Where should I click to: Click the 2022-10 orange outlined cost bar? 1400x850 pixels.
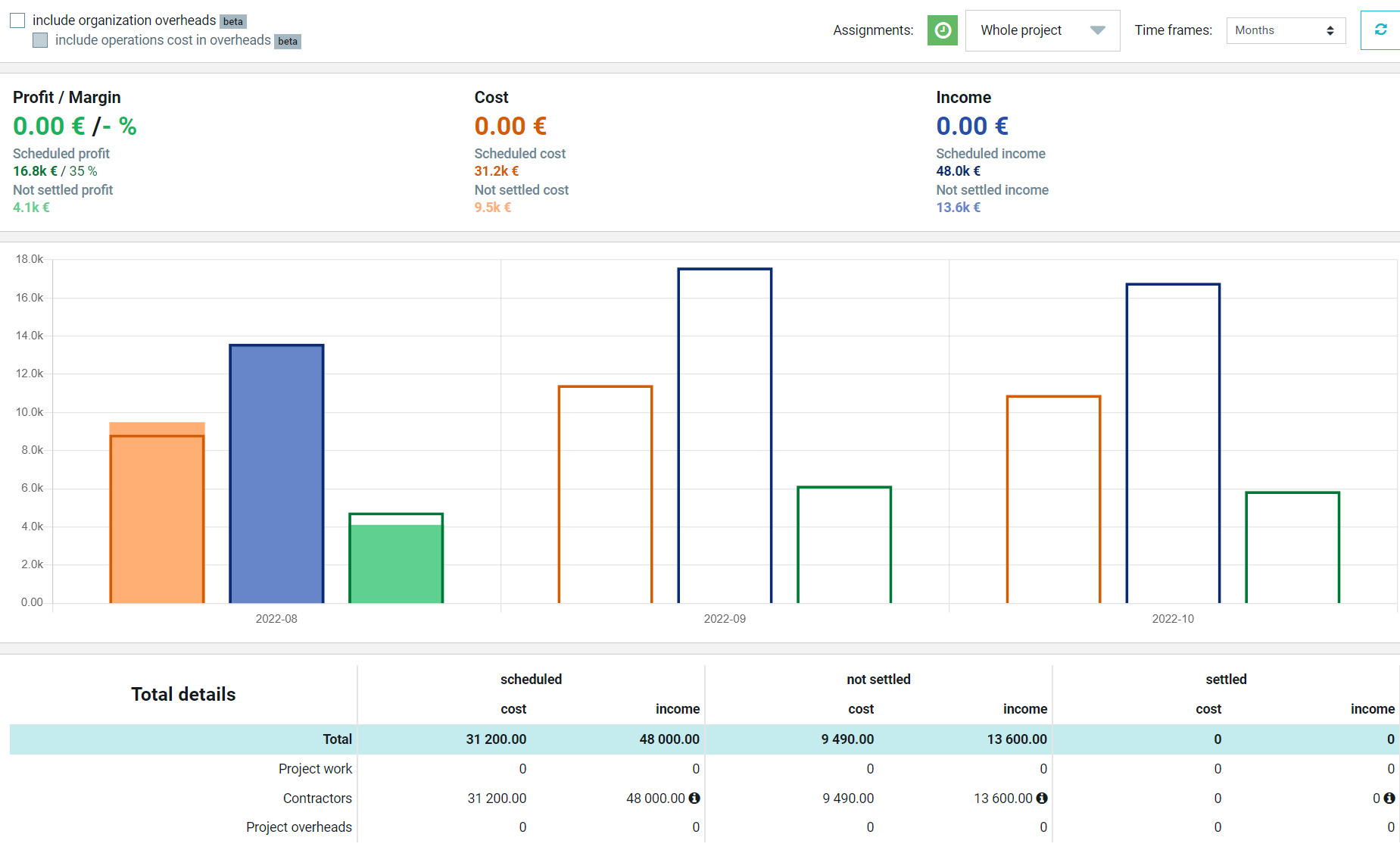click(x=1053, y=499)
